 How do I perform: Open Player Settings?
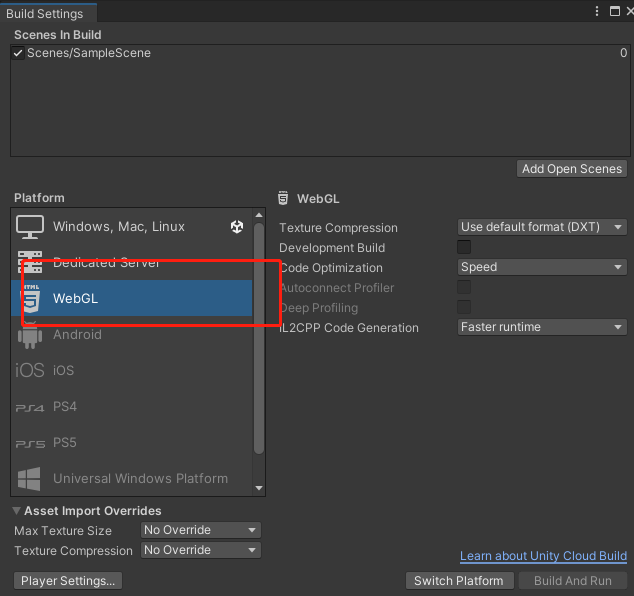pos(68,581)
